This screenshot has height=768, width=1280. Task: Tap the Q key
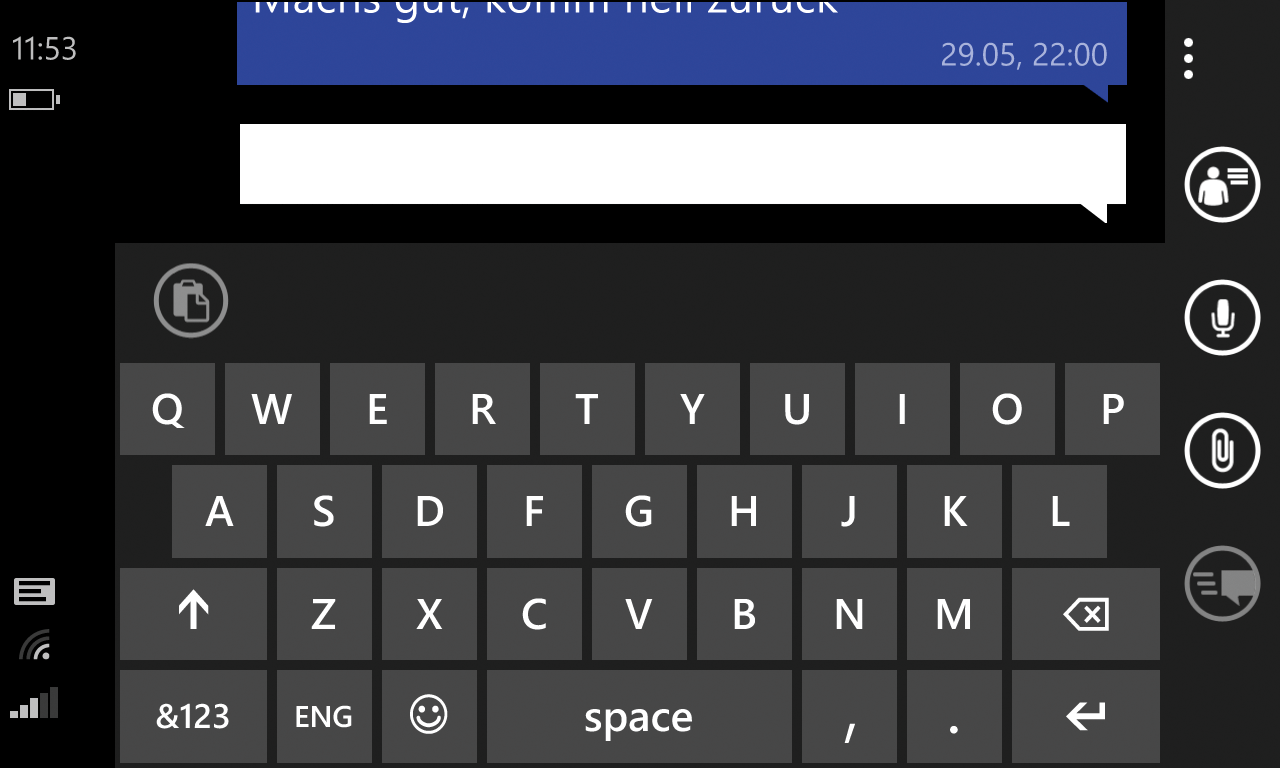pos(167,409)
